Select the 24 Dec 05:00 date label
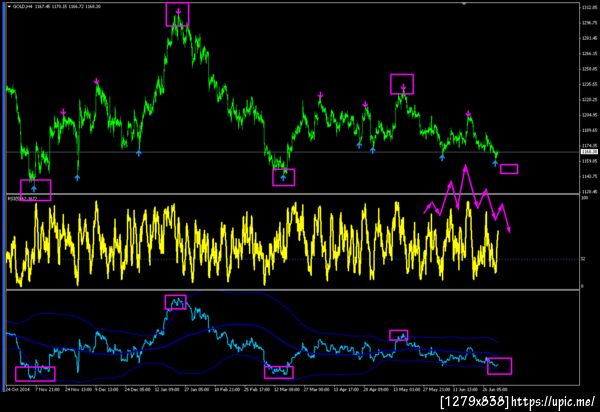This screenshot has width=600, height=412. pyautogui.click(x=137, y=389)
